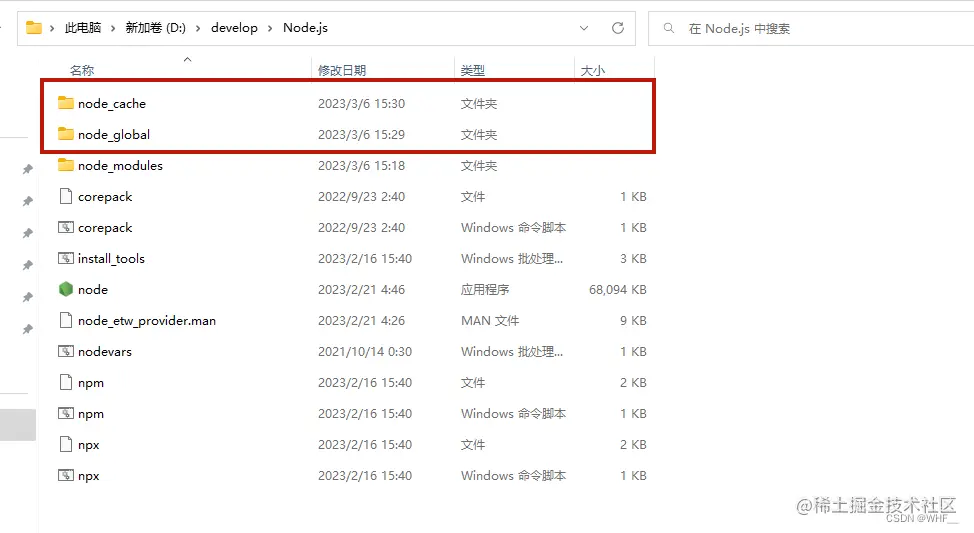Select the npx command script icon
This screenshot has height=533, width=974.
pyautogui.click(x=66, y=476)
